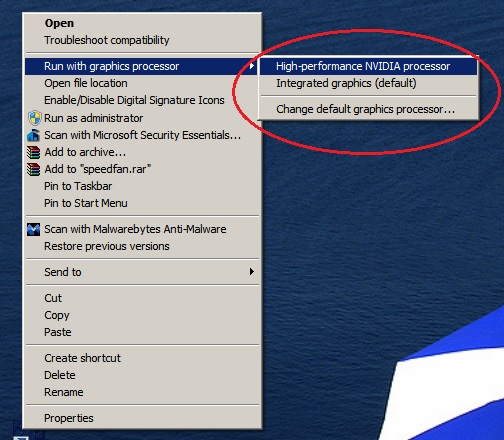
Task: Click the Malwarebytes Anti-Malware icon
Action: point(33,229)
